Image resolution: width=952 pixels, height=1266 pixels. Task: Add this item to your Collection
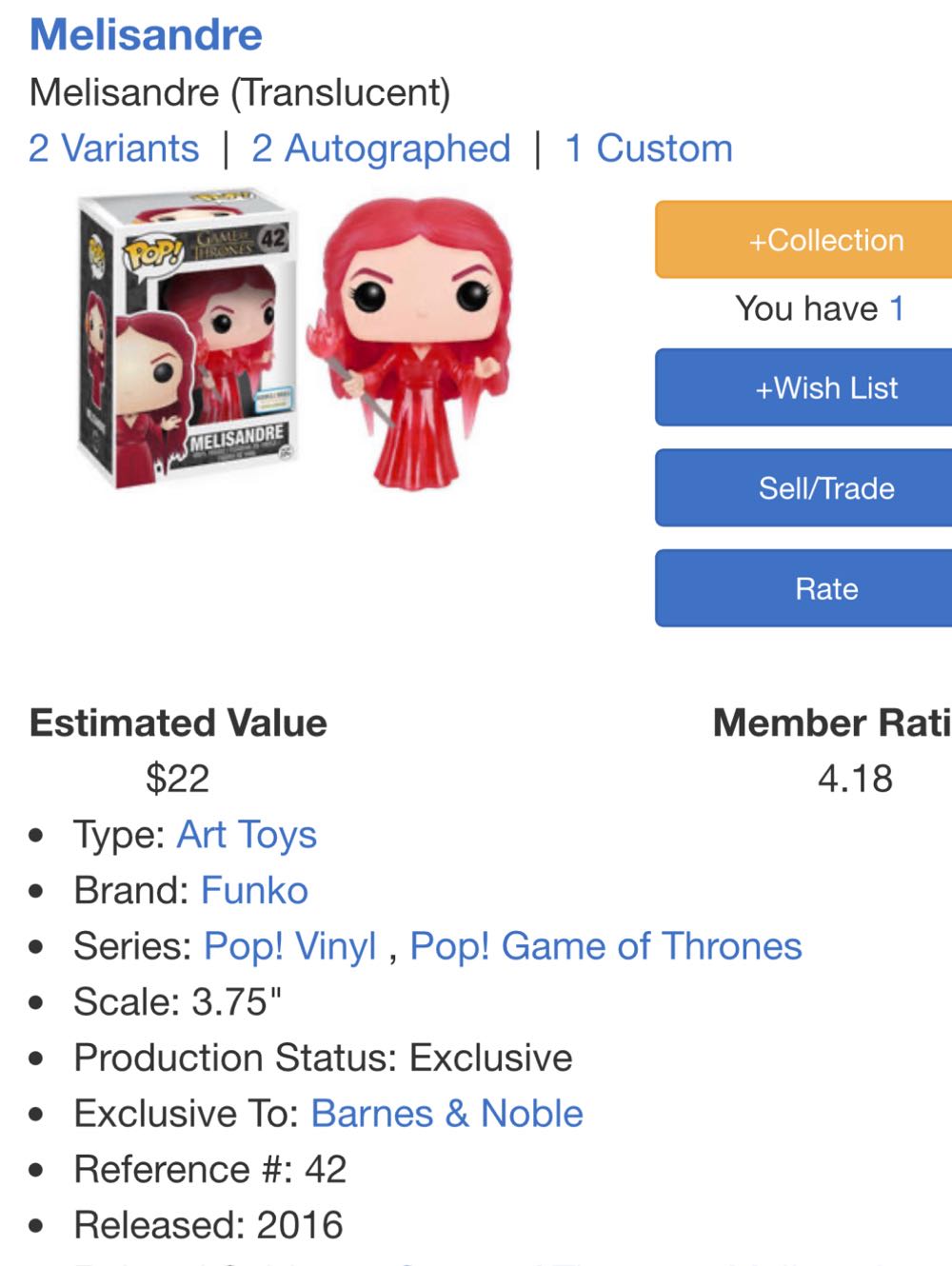pos(827,239)
